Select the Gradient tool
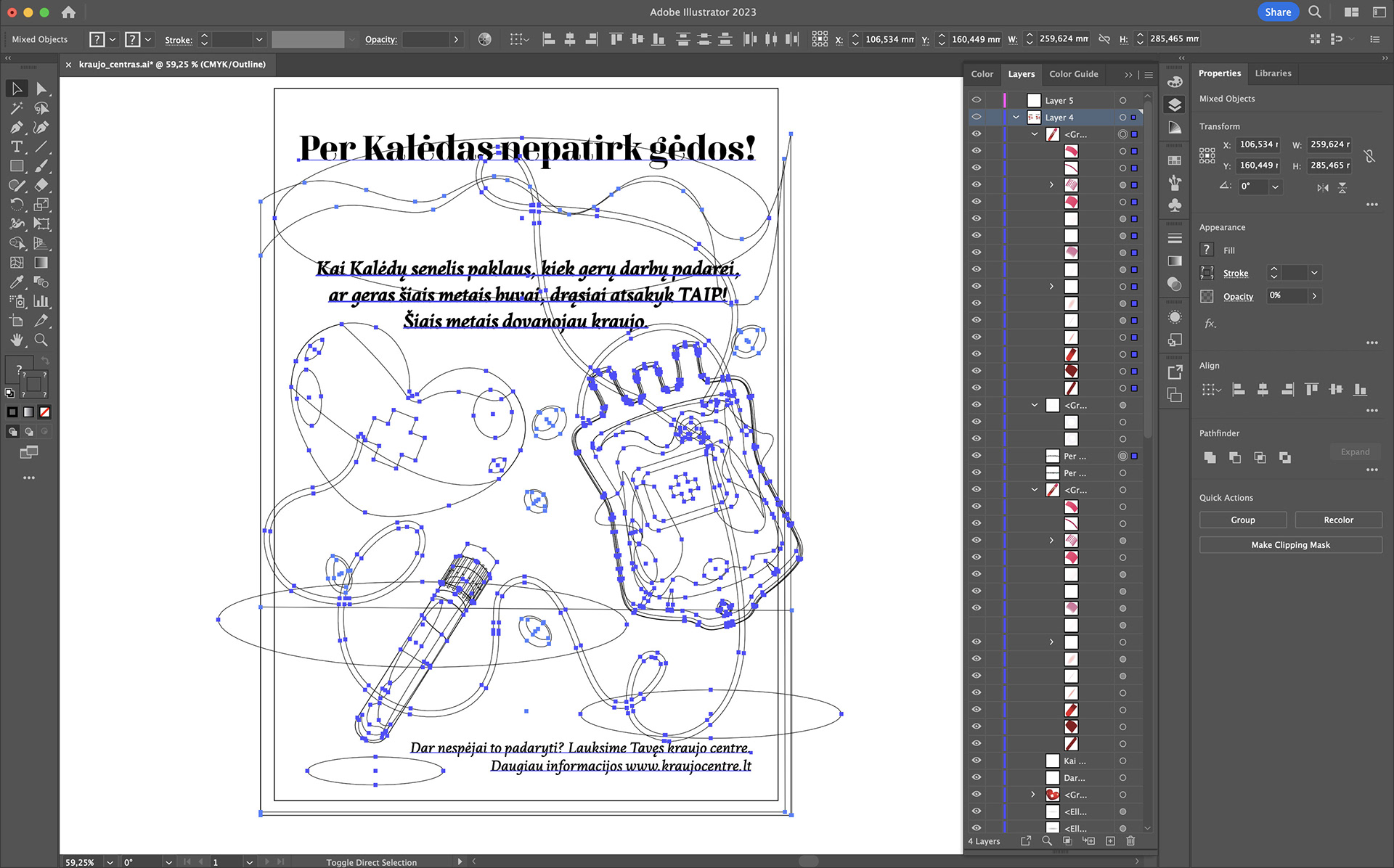 tap(41, 263)
